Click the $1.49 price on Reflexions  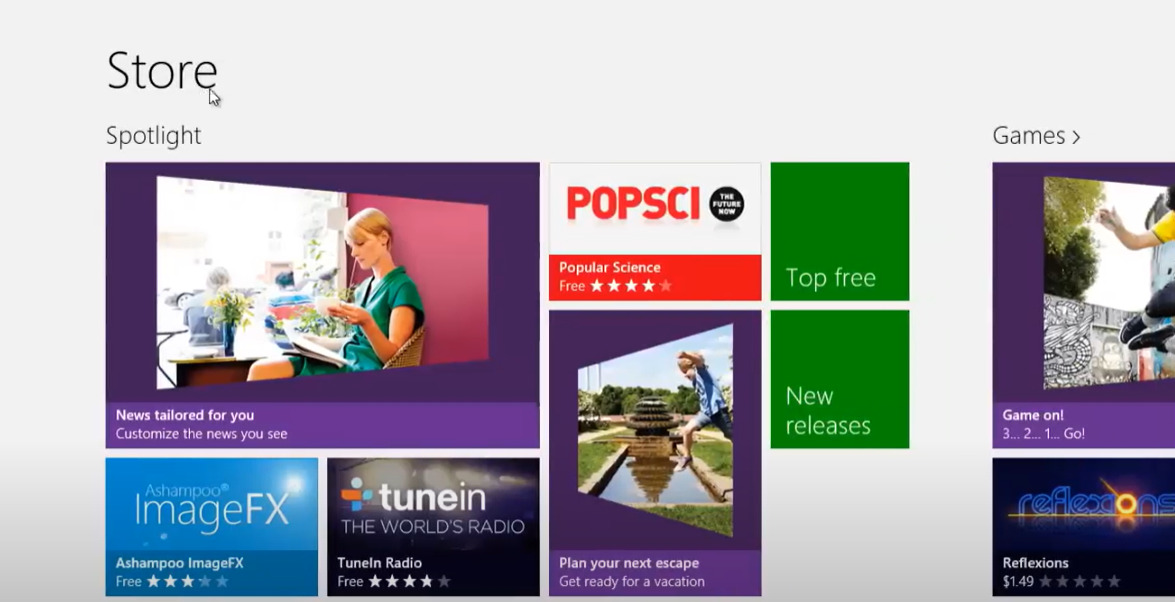pyautogui.click(x=1018, y=581)
